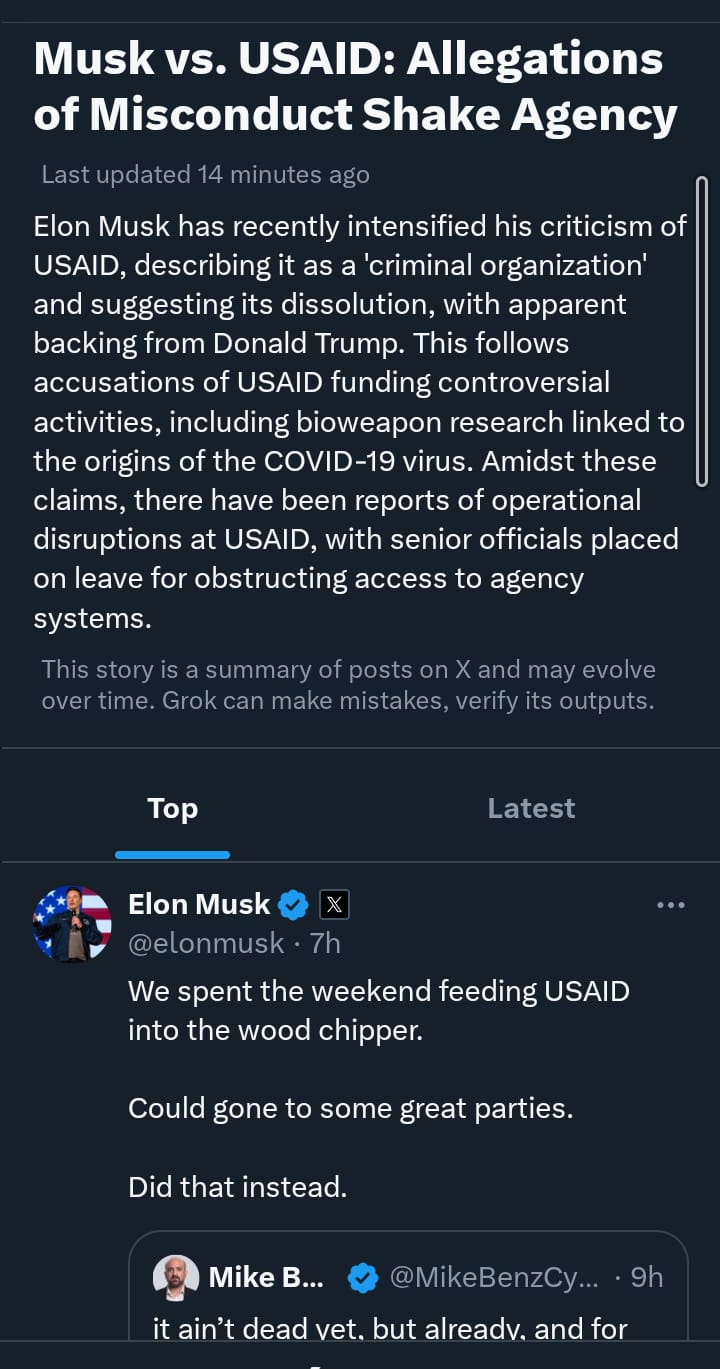The height and width of the screenshot is (1369, 720).
Task: Click the verified badge on the quoted Mike Benz post
Action: click(x=362, y=1277)
